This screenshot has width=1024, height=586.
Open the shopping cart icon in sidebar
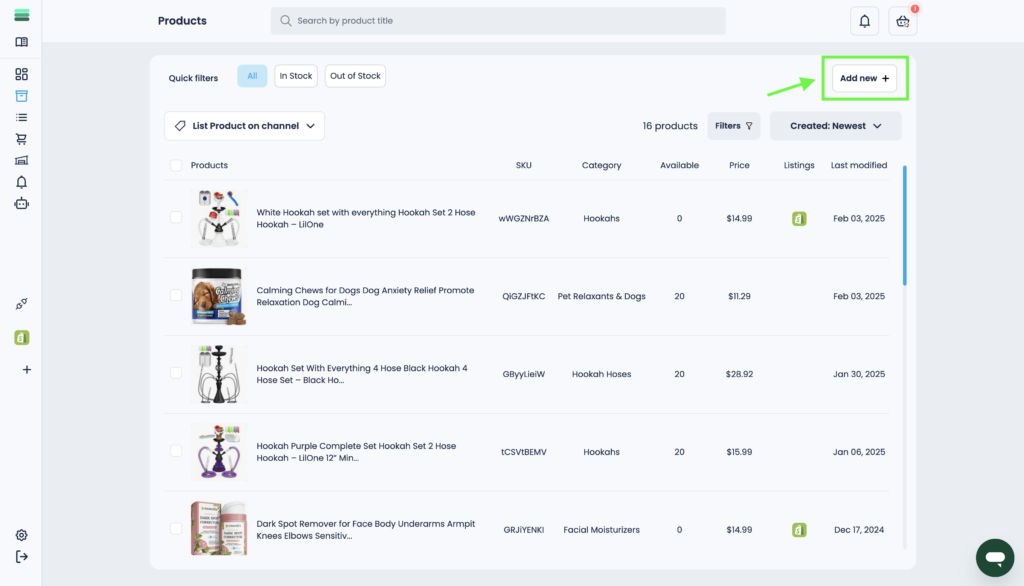click(22, 139)
